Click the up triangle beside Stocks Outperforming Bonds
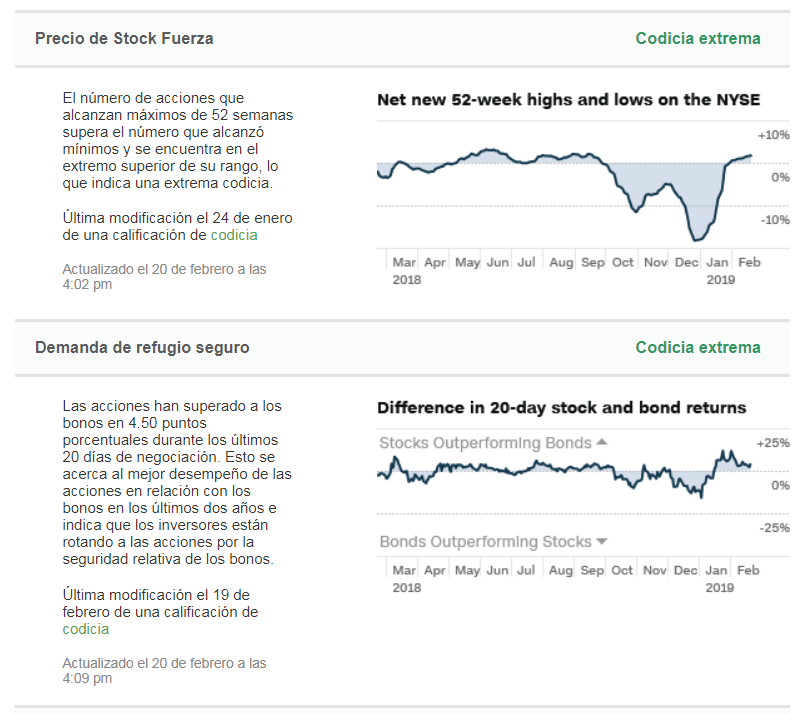804x714 pixels. (x=602, y=442)
